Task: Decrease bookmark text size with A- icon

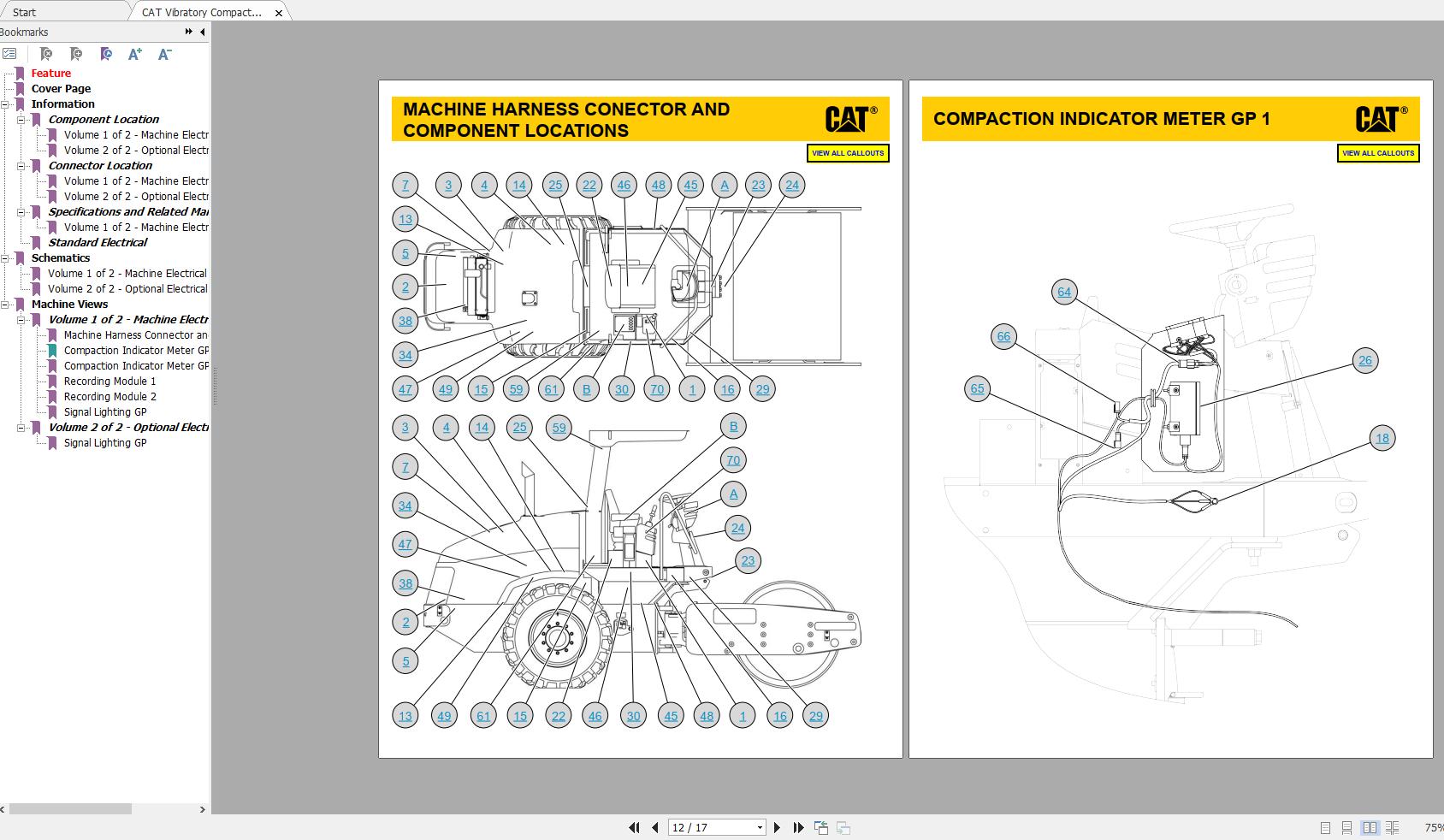Action: 164,54
